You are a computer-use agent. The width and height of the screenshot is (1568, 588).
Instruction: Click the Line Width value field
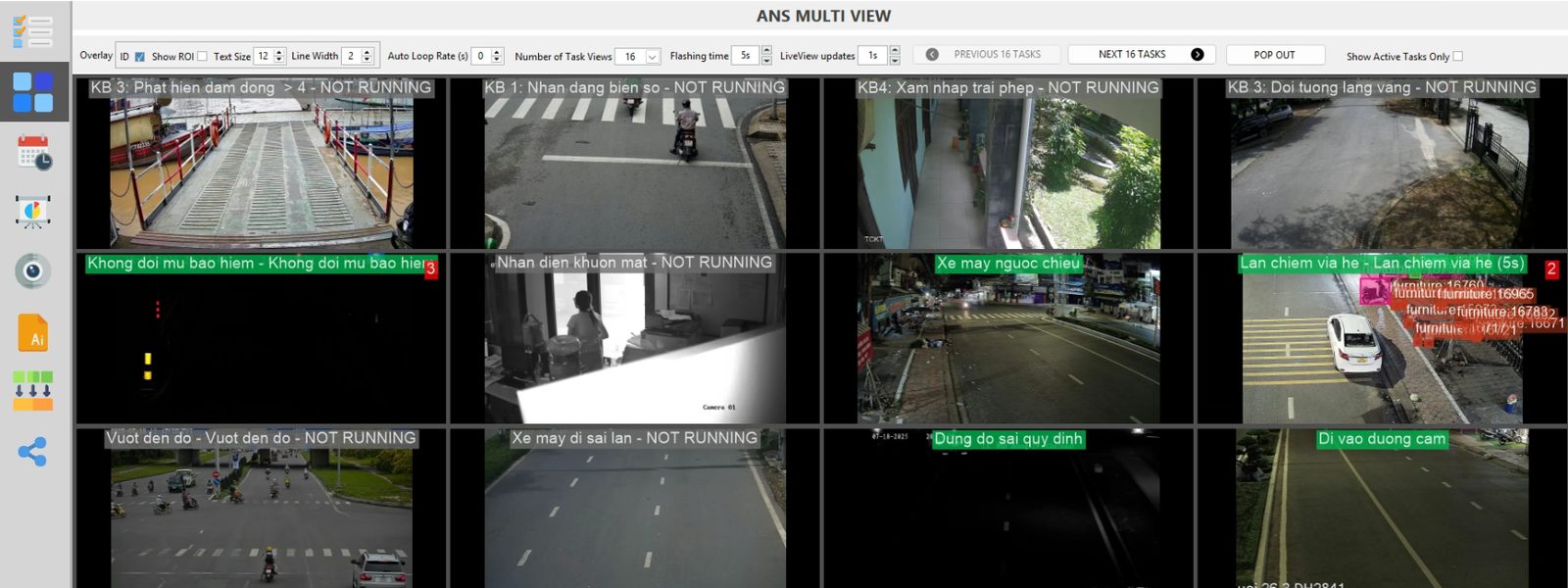tap(352, 56)
